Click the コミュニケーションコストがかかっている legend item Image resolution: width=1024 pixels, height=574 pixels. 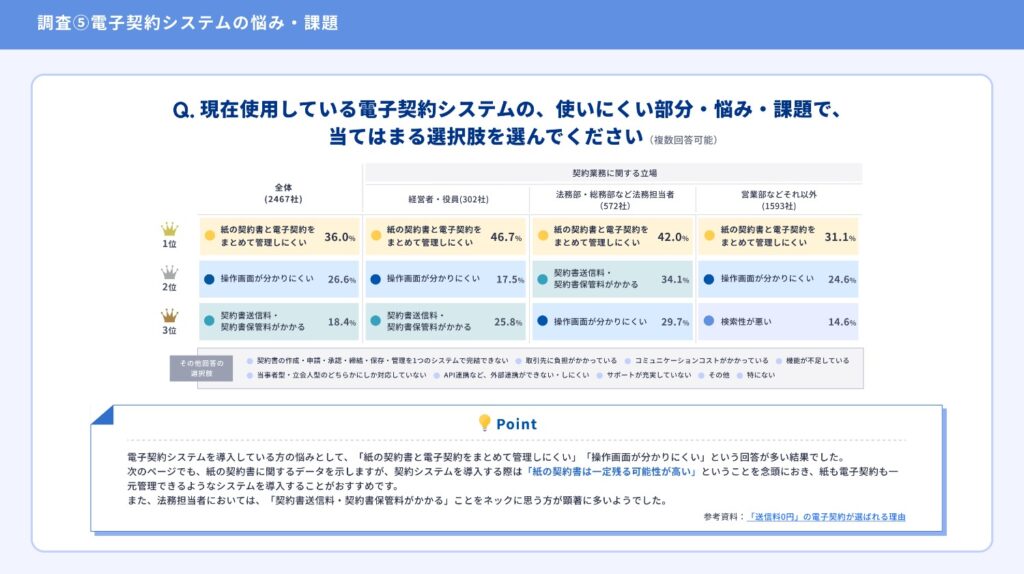tap(697, 360)
